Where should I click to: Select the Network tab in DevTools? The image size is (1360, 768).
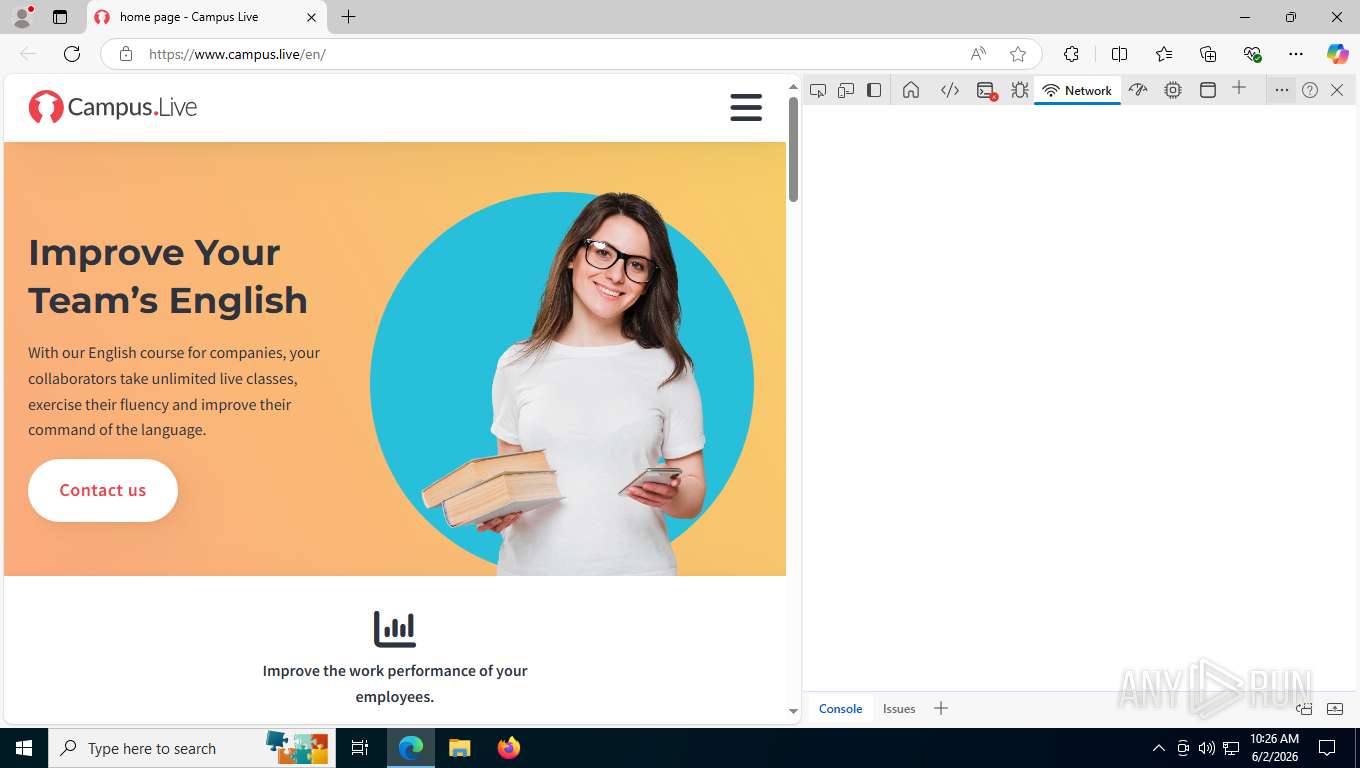click(x=1077, y=90)
